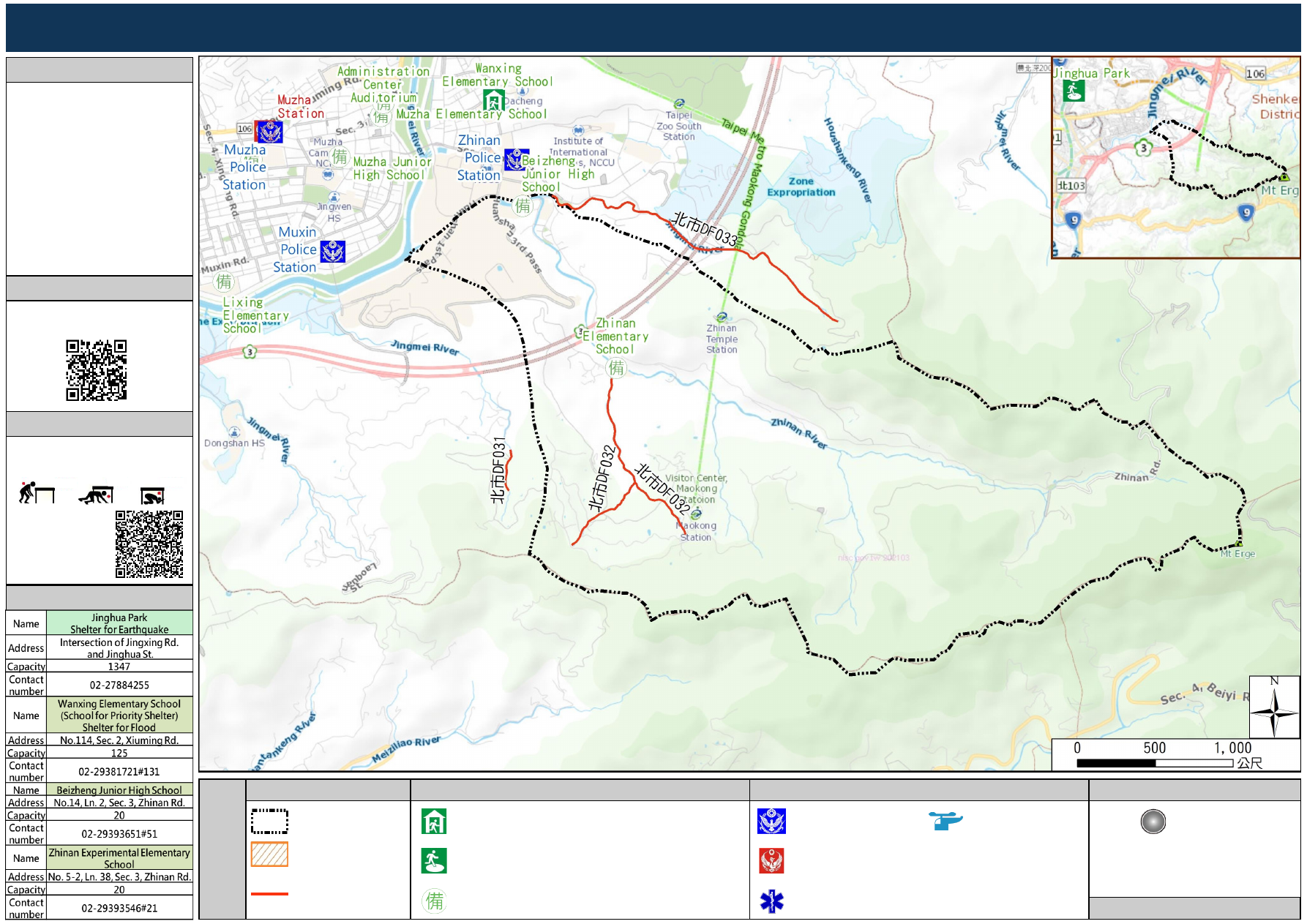1307x924 pixels.
Task: Select address 'No. 5-2, Ln. 38, Sec. 3, Zhinan Rd.'
Action: [x=119, y=876]
